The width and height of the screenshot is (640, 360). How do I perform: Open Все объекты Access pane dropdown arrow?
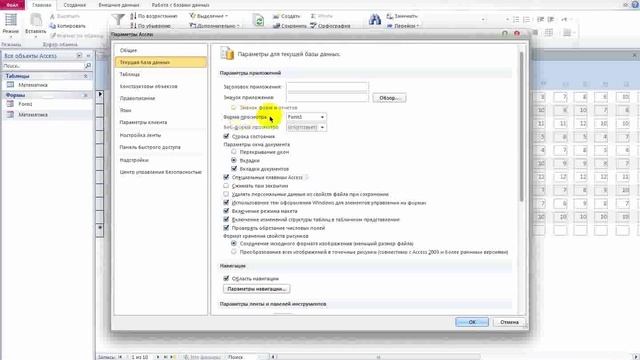(x=79, y=56)
